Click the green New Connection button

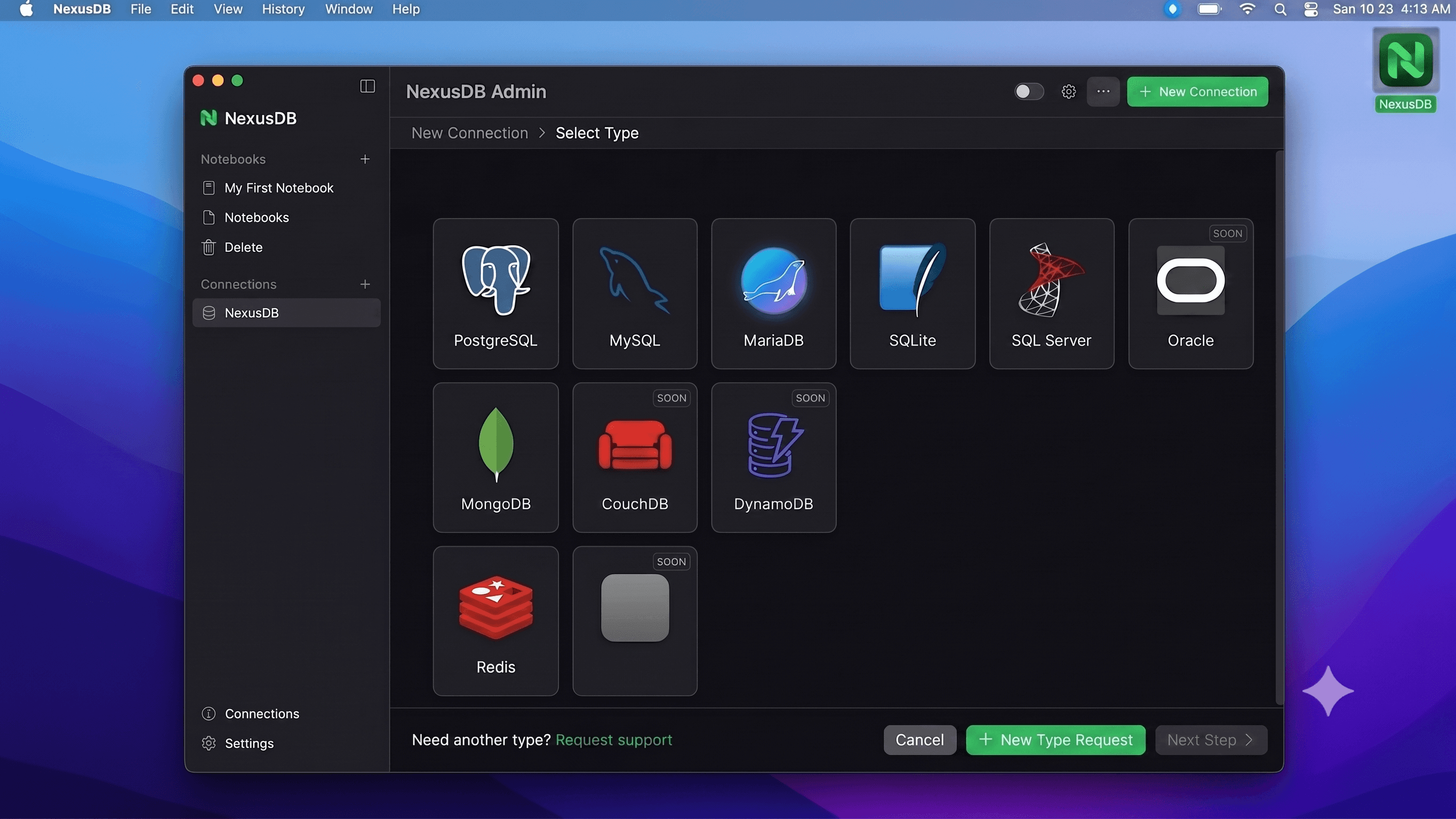point(1197,92)
